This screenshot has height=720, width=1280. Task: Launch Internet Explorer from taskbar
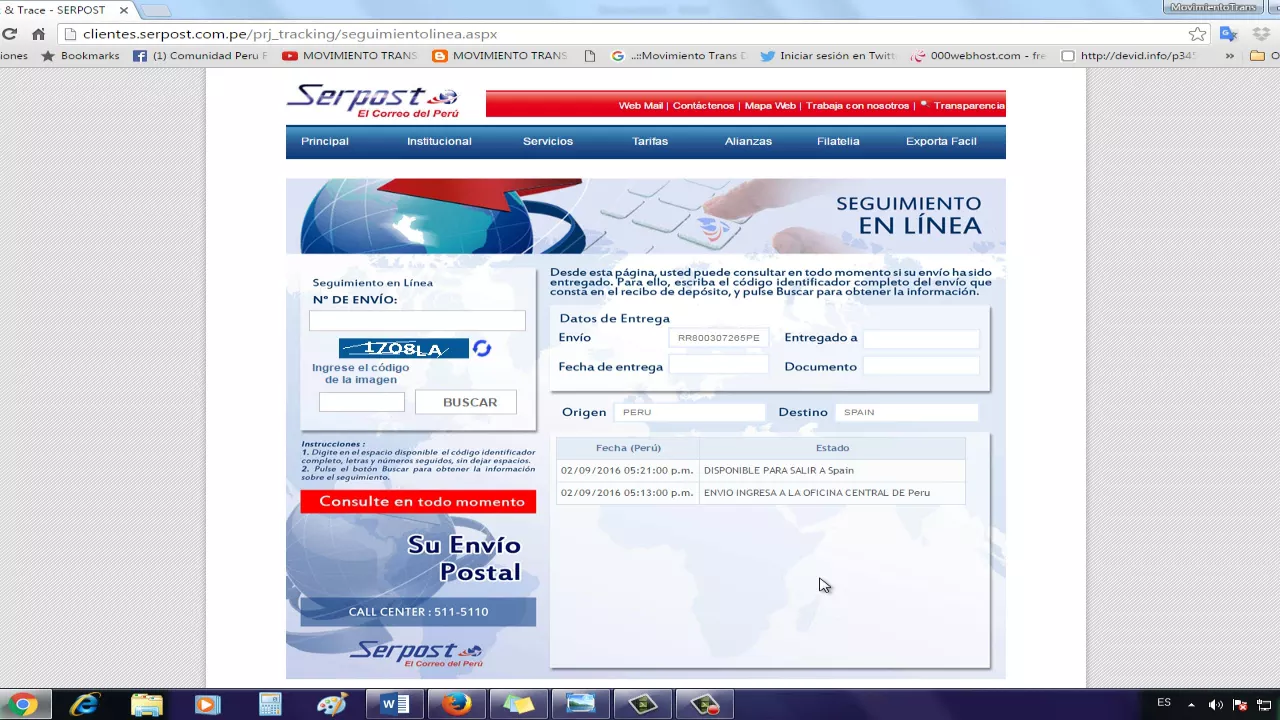[x=84, y=705]
